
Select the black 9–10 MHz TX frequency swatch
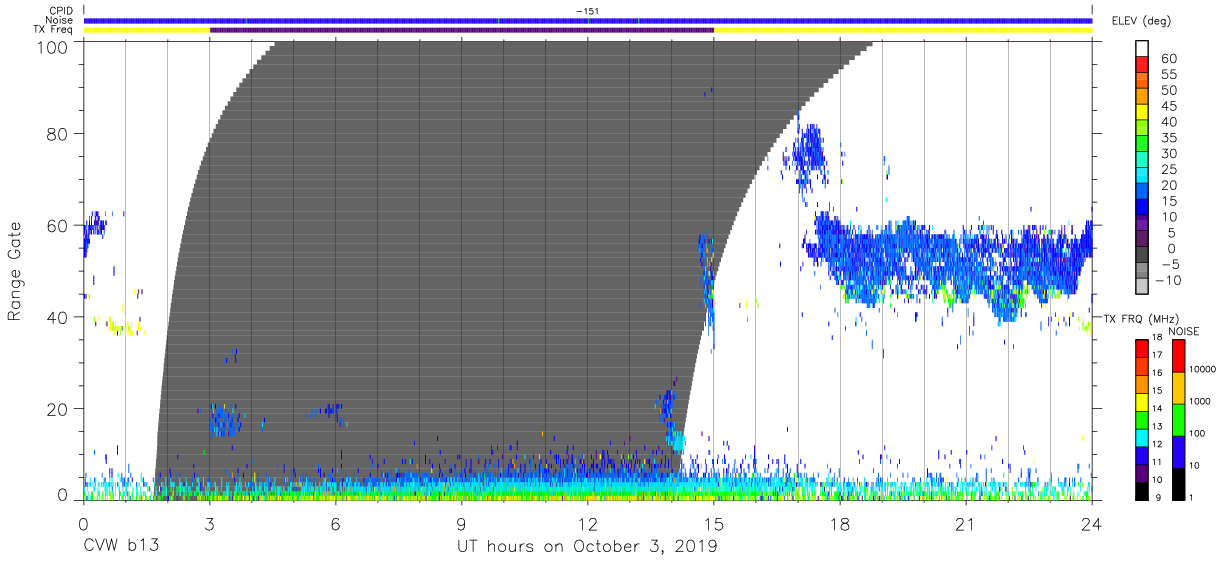tap(1142, 489)
